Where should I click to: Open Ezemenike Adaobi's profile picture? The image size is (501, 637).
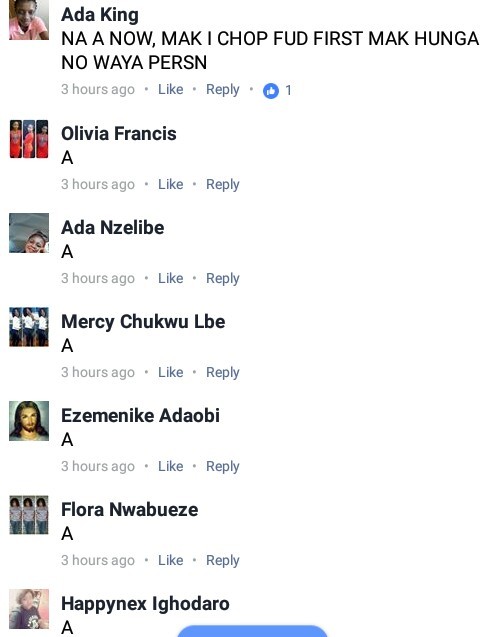[29, 421]
